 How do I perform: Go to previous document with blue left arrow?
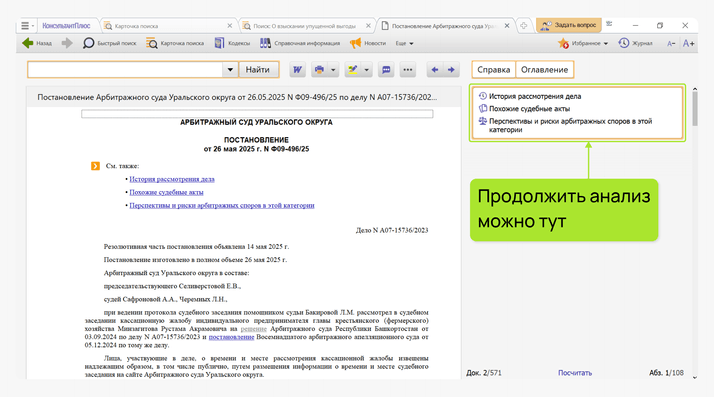435,70
